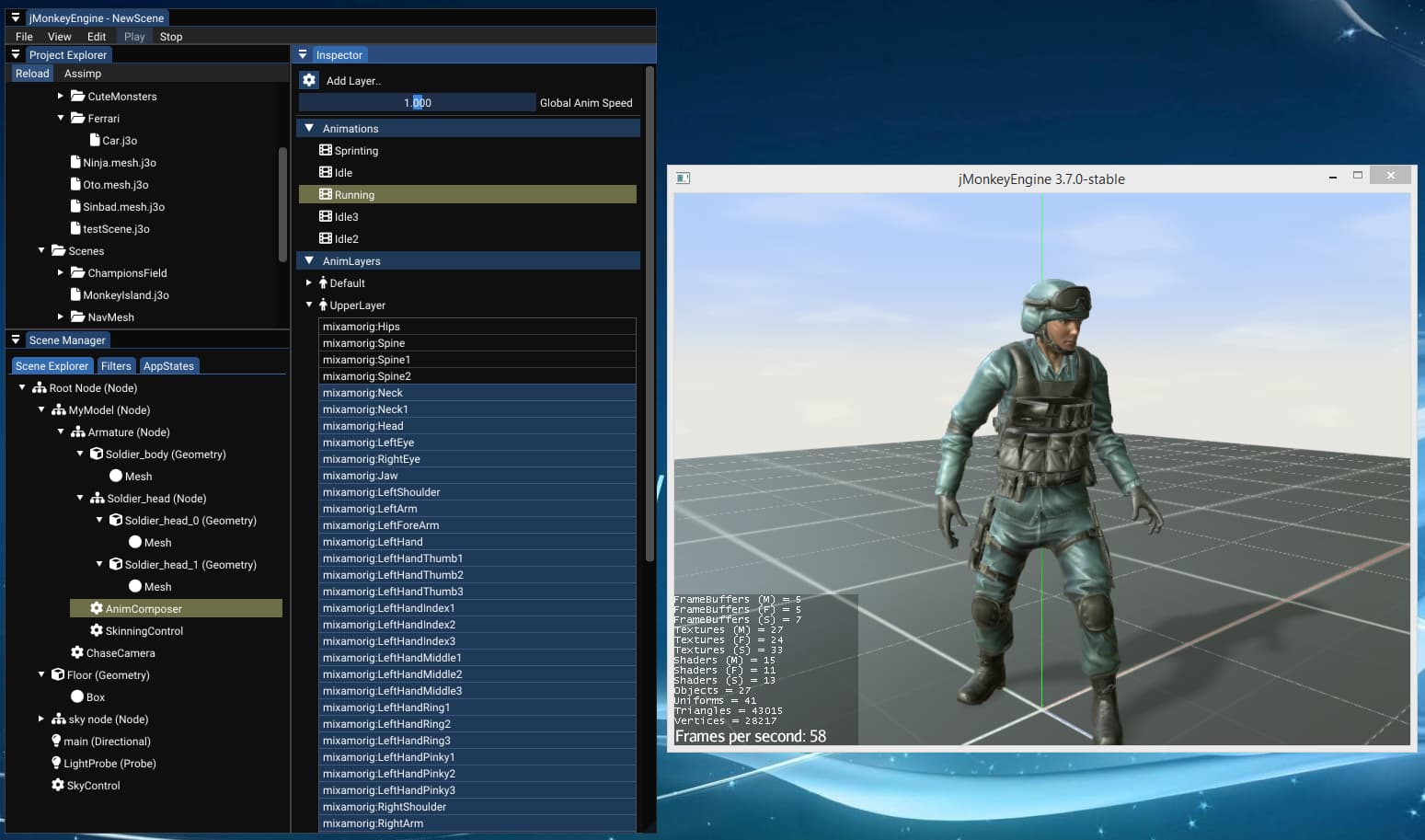The height and width of the screenshot is (840, 1425).
Task: Expand the Default anim layer
Action: (309, 282)
